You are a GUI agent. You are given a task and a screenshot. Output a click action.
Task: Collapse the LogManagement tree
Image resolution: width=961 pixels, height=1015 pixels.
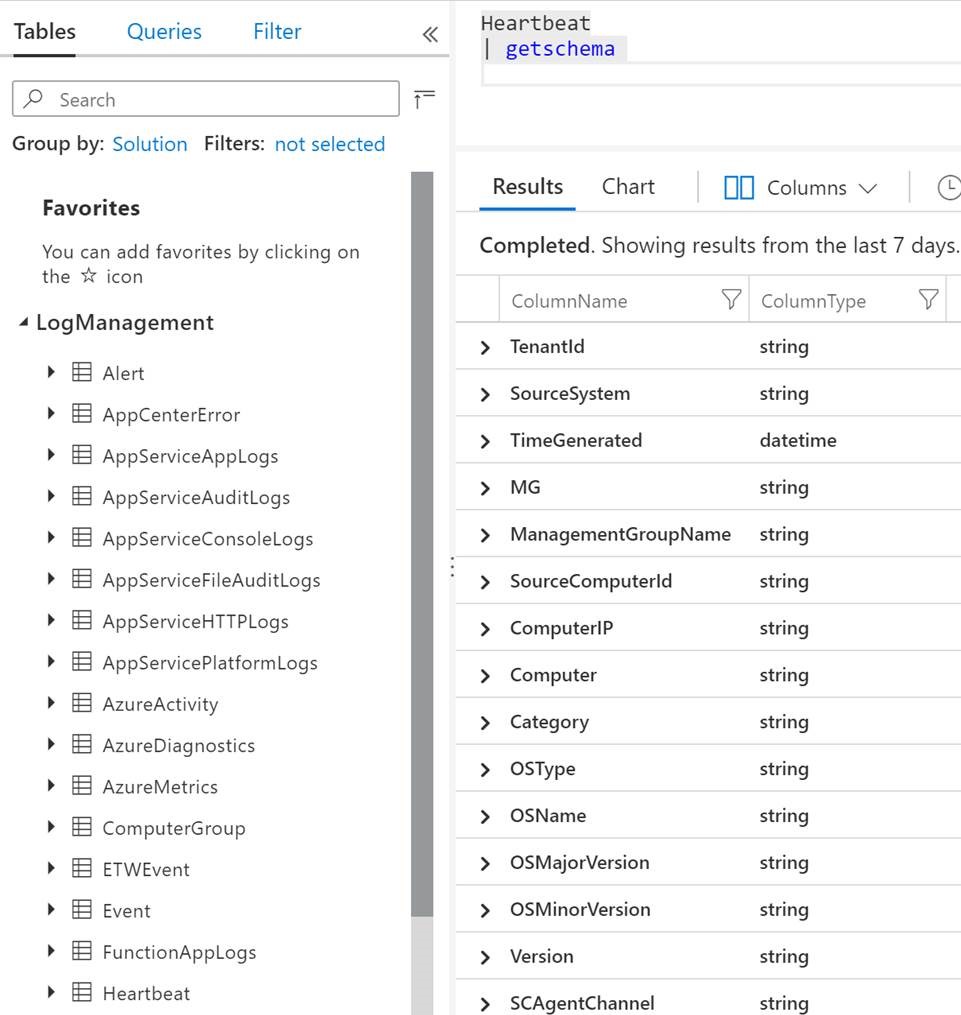coord(24,322)
